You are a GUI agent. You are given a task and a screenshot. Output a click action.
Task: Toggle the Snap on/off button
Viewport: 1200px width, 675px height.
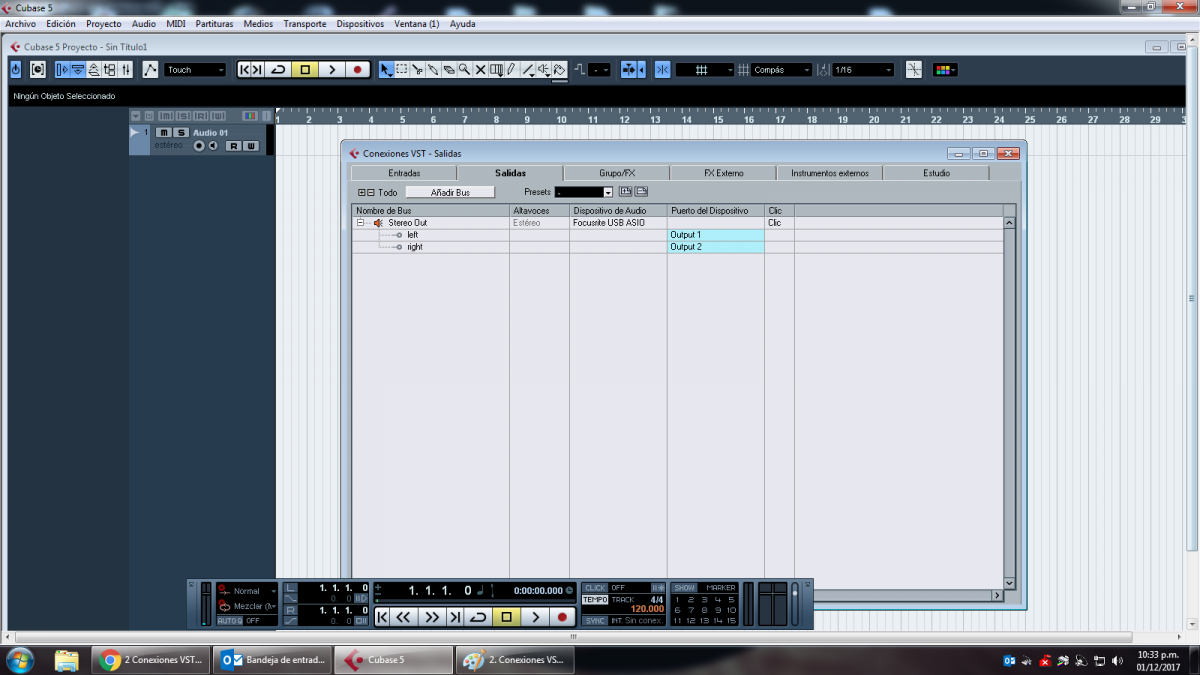point(662,69)
